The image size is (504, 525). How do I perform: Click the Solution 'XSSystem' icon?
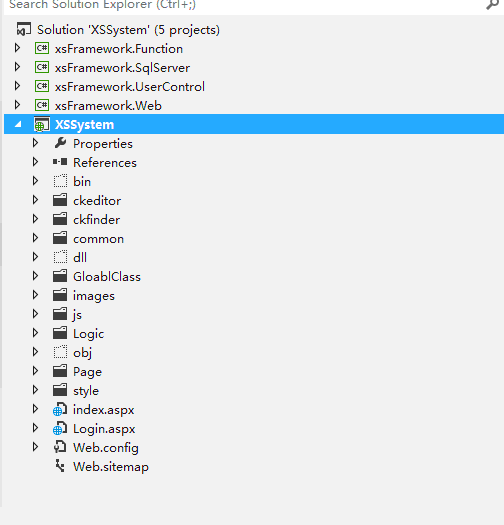(x=24, y=29)
